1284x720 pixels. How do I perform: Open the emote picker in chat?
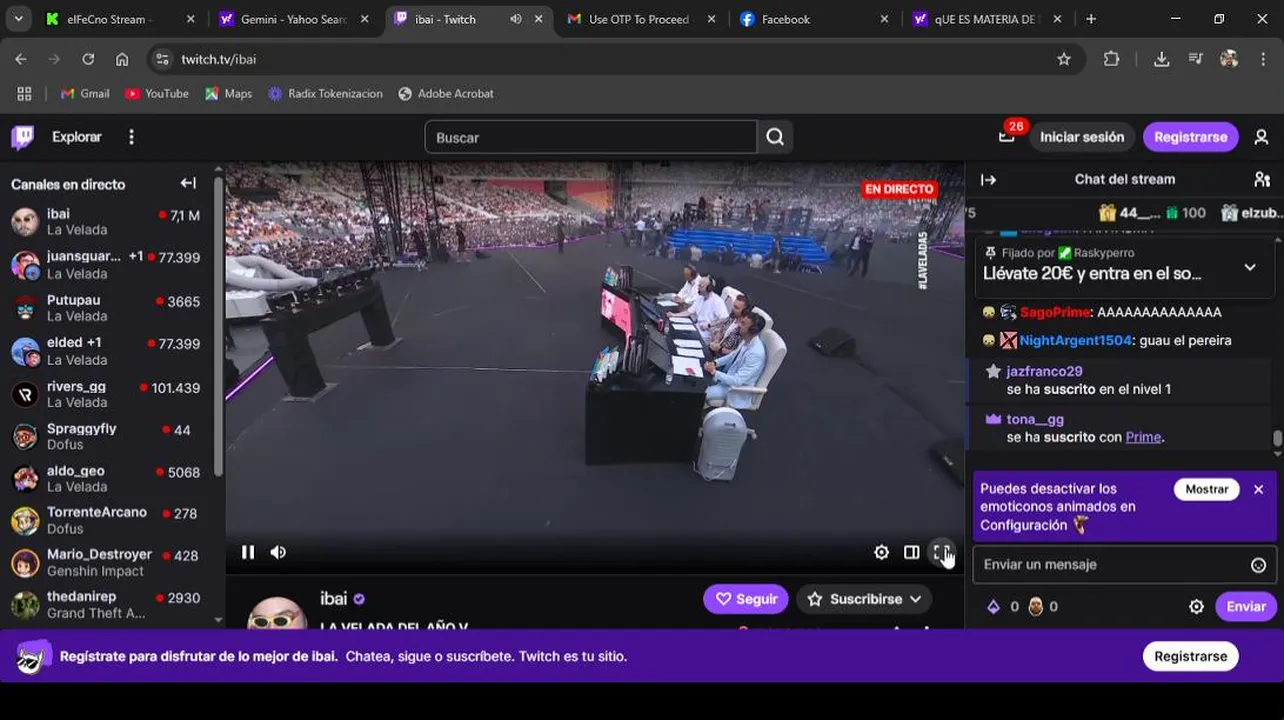pyautogui.click(x=1258, y=565)
